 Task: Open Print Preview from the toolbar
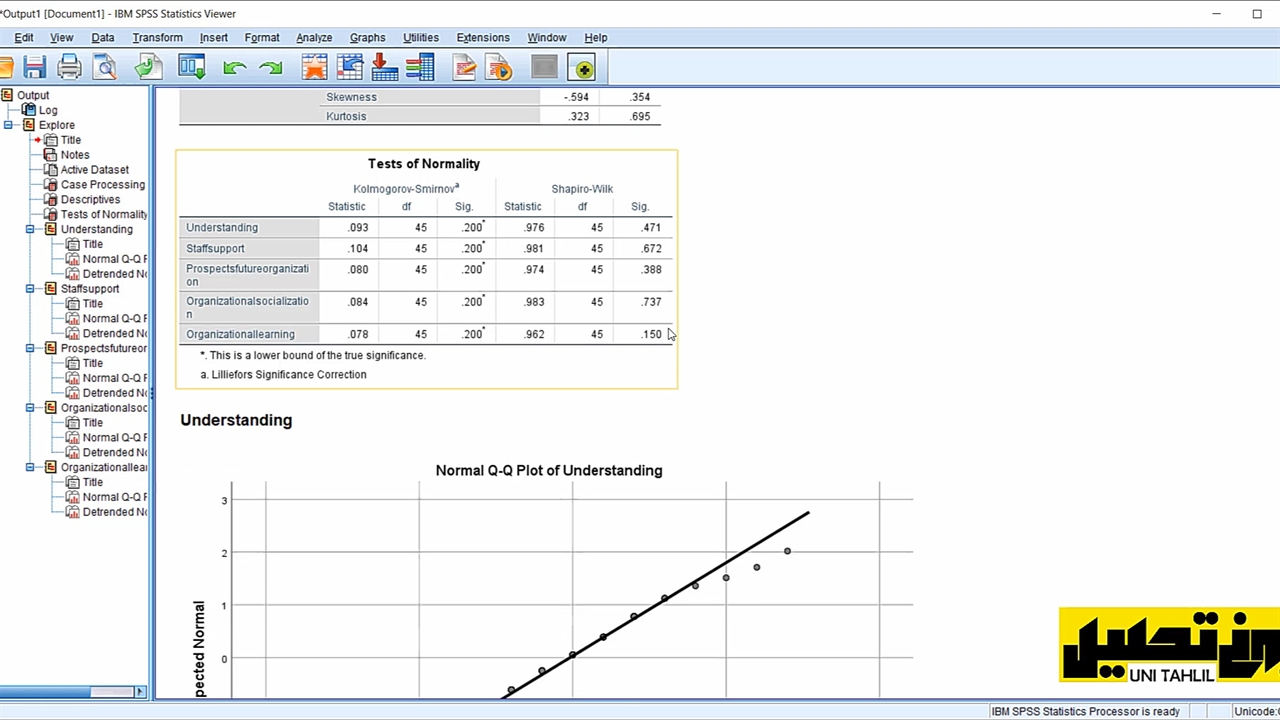click(105, 67)
